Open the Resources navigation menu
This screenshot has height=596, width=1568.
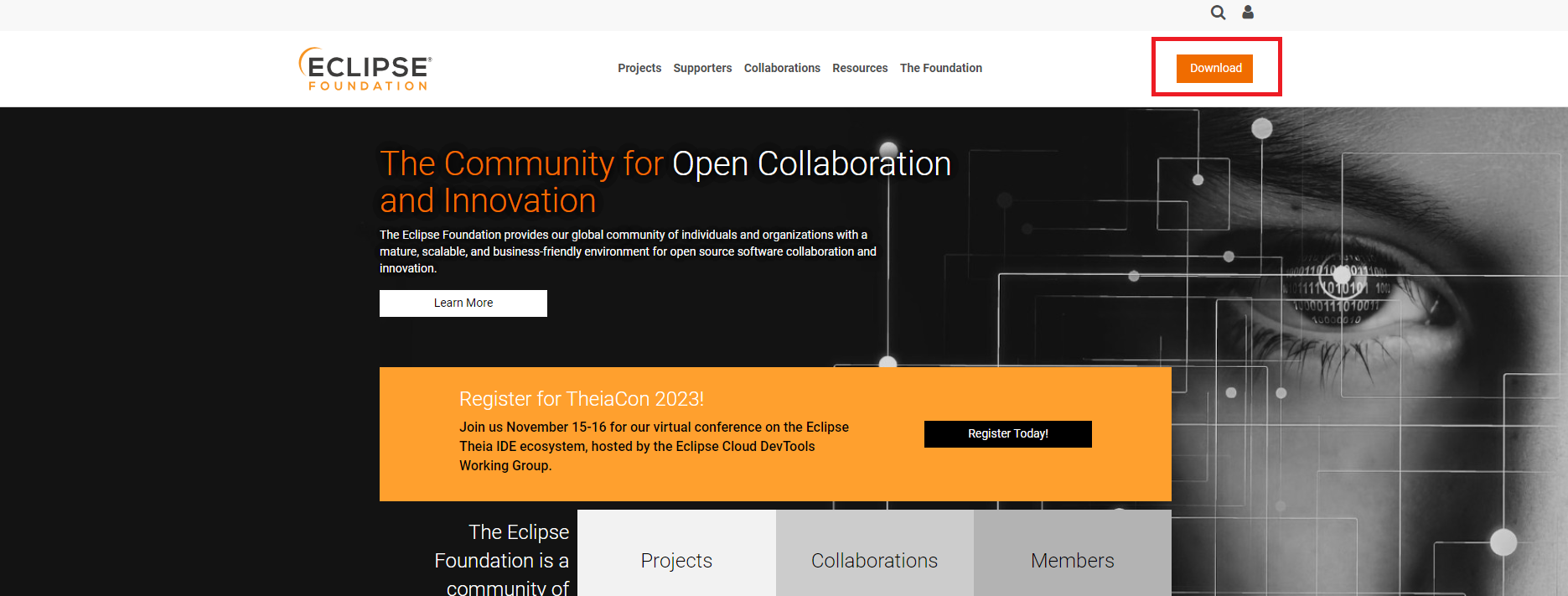[x=860, y=68]
